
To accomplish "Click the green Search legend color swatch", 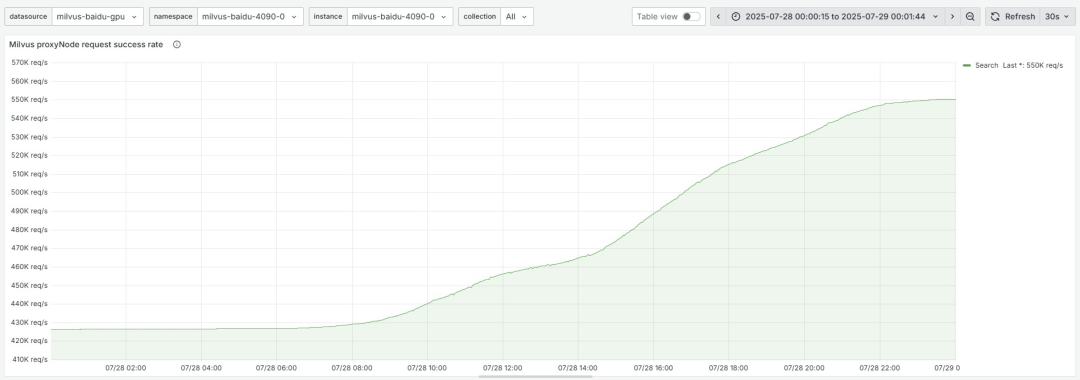I will tap(967, 65).
